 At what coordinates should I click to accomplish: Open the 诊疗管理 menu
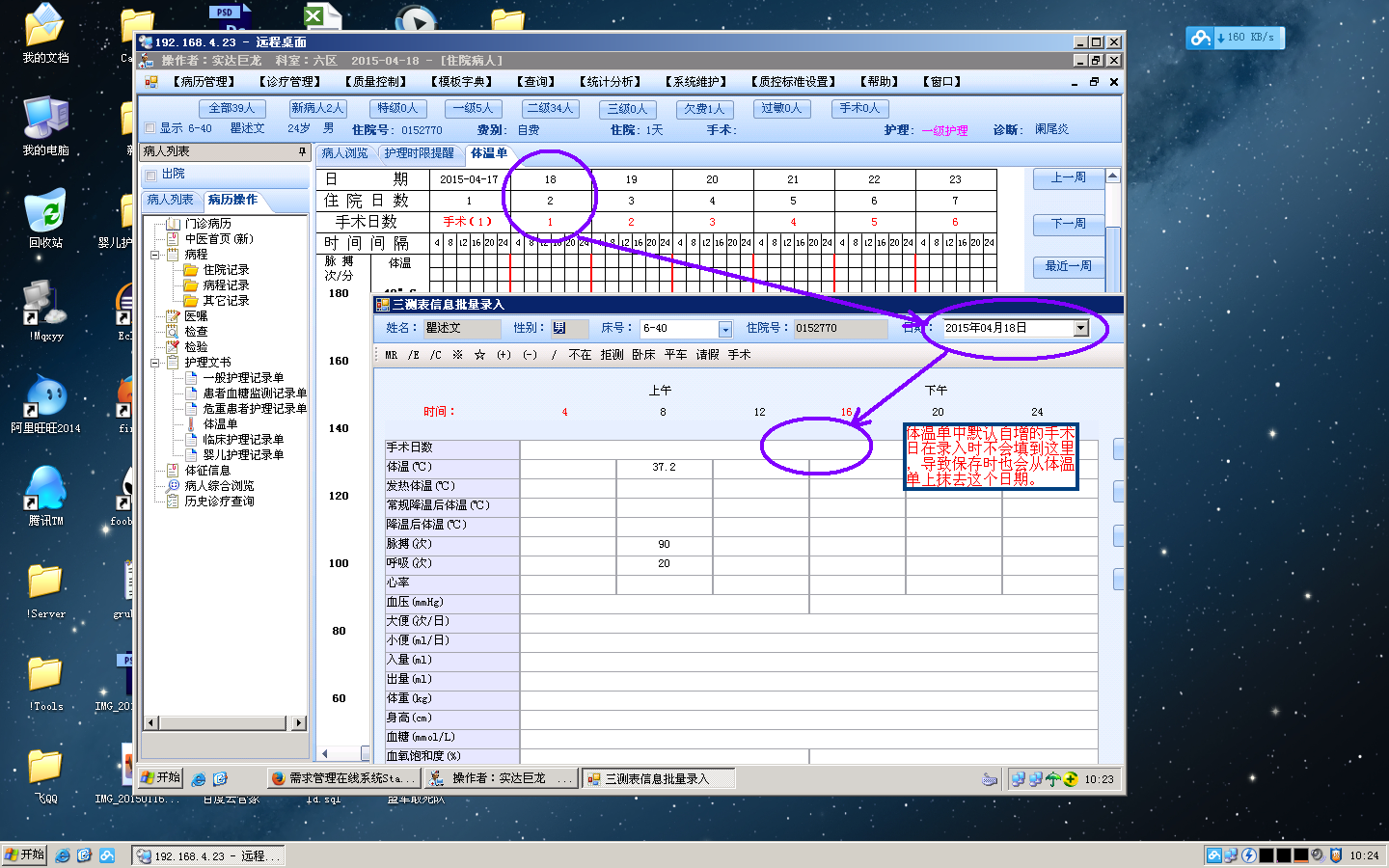[290, 82]
